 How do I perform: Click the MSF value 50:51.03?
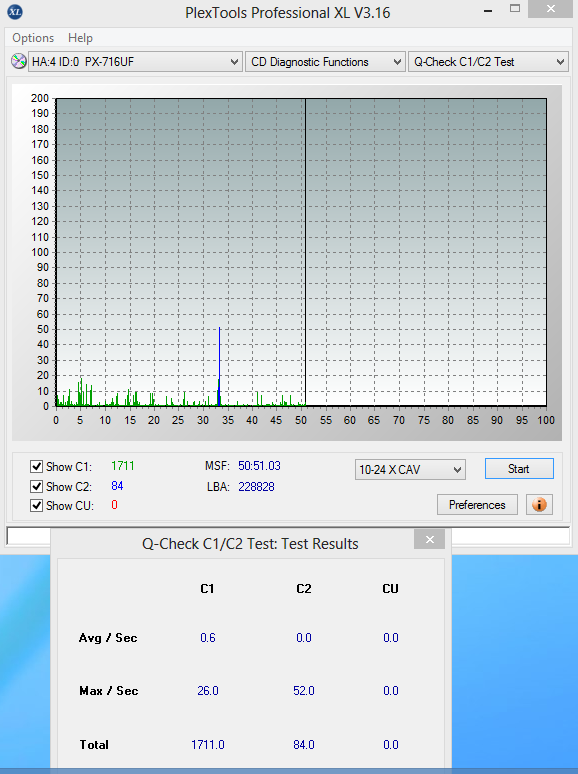259,466
